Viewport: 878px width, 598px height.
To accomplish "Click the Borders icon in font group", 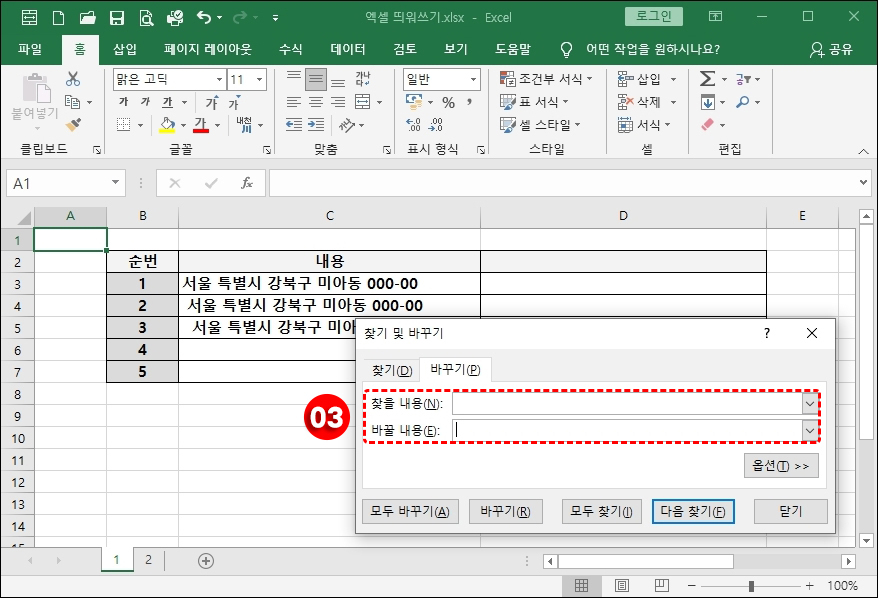I will point(124,124).
